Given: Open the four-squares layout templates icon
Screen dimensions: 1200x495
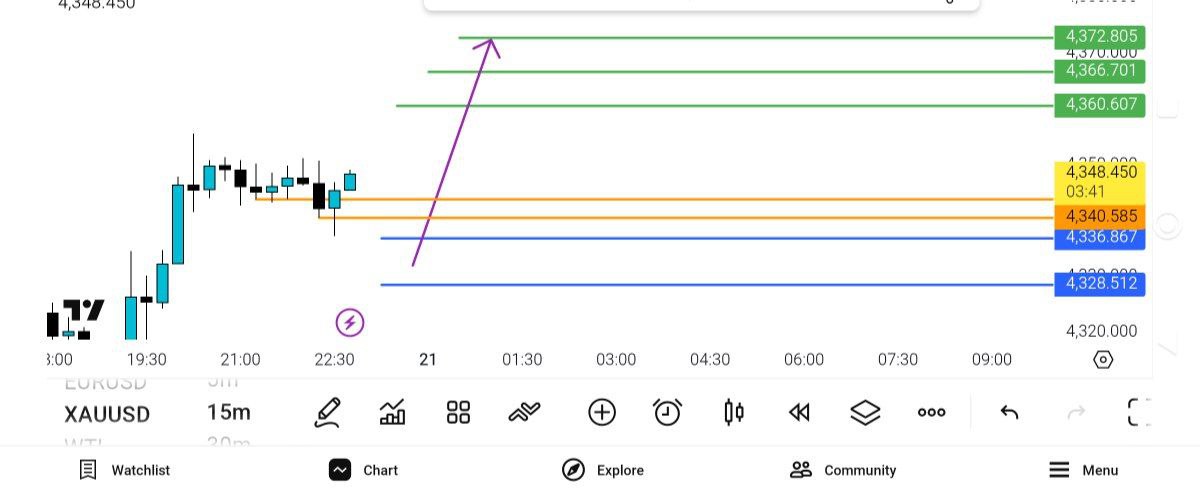Looking at the screenshot, I should (458, 412).
